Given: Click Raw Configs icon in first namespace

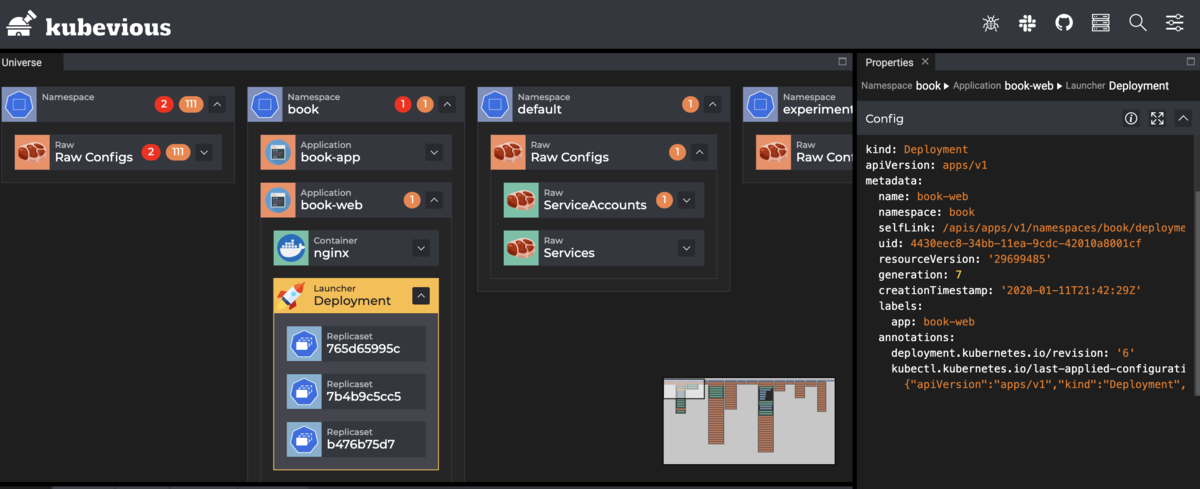Looking at the screenshot, I should tap(32, 152).
